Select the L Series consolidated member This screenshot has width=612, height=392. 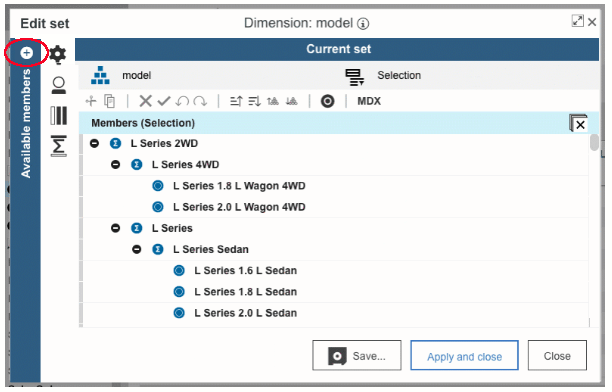click(172, 228)
